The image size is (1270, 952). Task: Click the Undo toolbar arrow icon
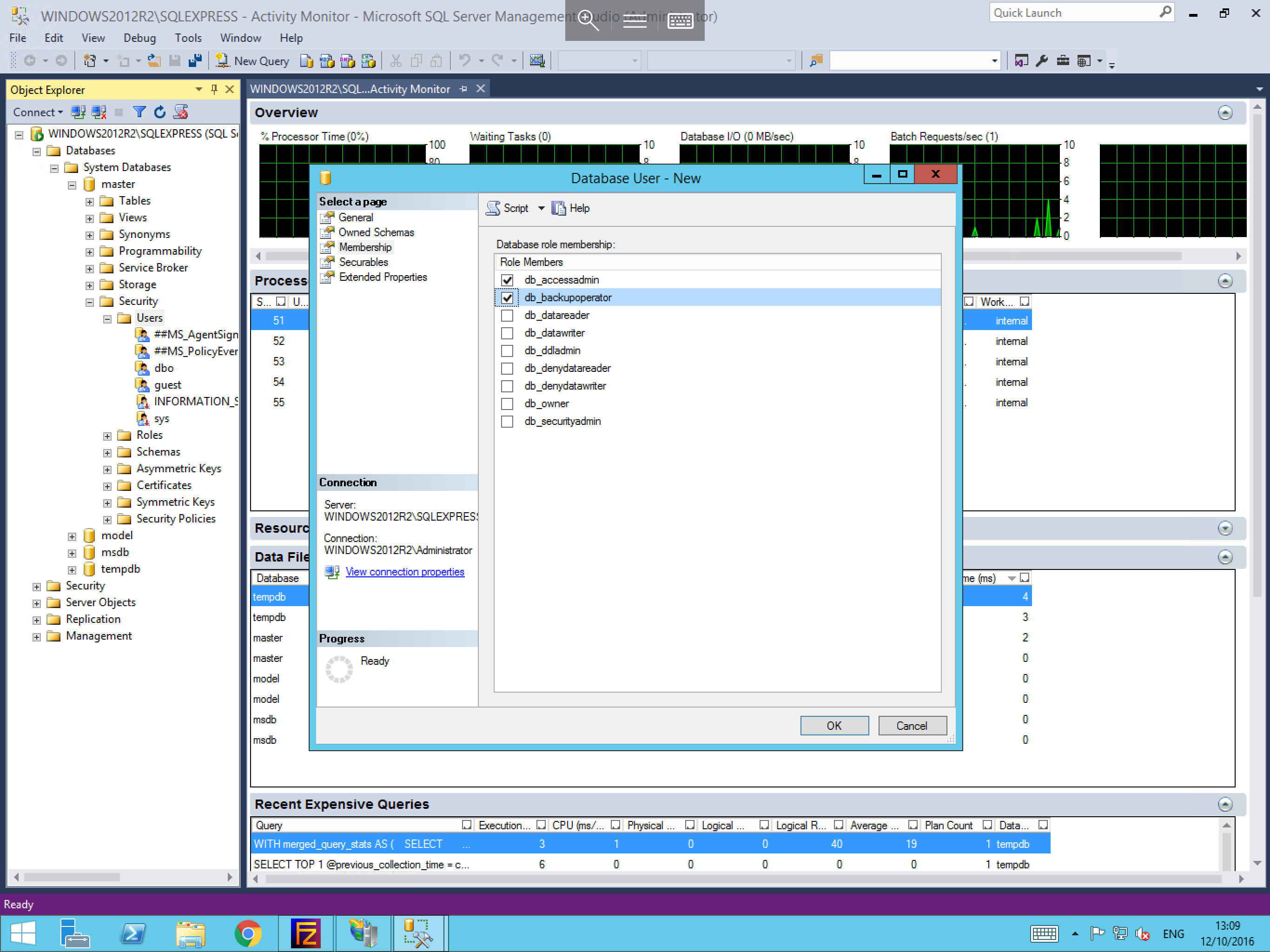(x=464, y=61)
